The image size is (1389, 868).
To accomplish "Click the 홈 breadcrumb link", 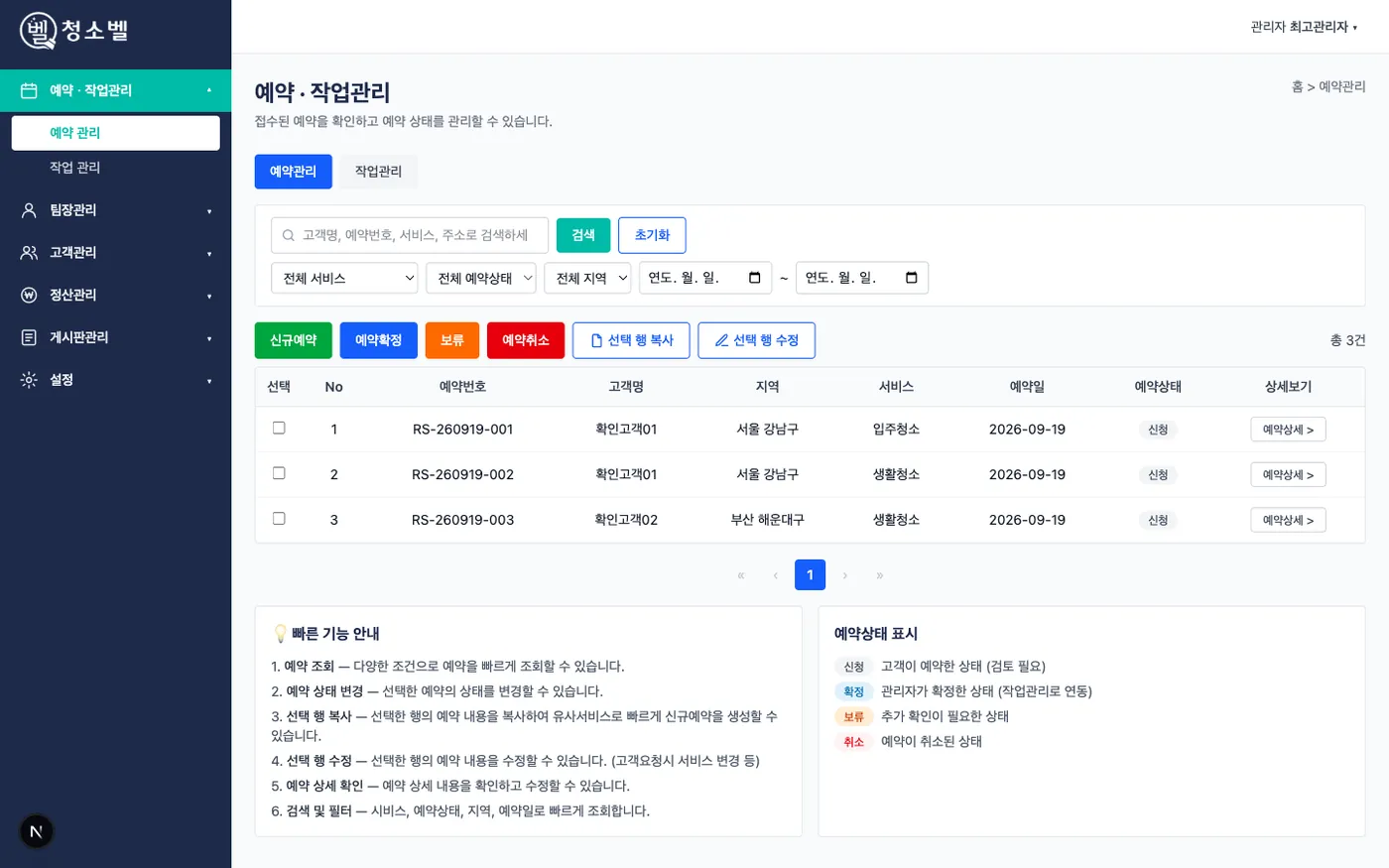I will (1297, 87).
